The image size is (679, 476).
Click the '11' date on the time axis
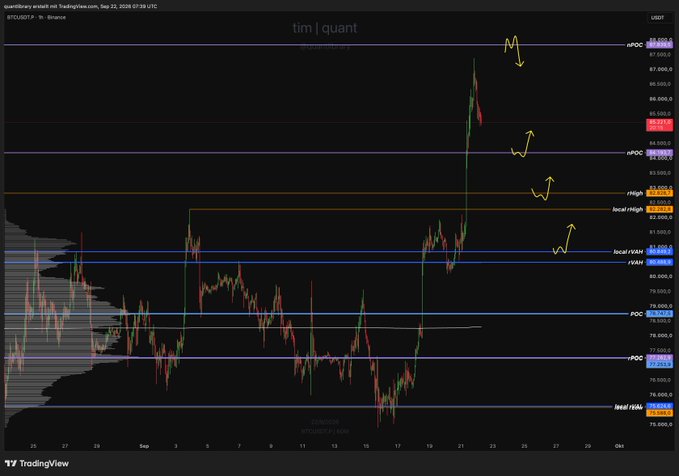pyautogui.click(x=302, y=446)
